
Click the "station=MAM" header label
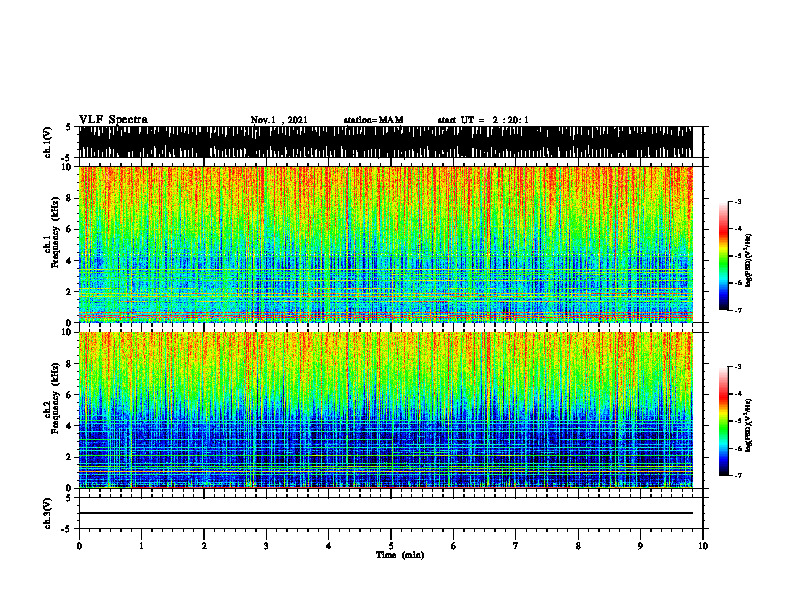pos(373,120)
